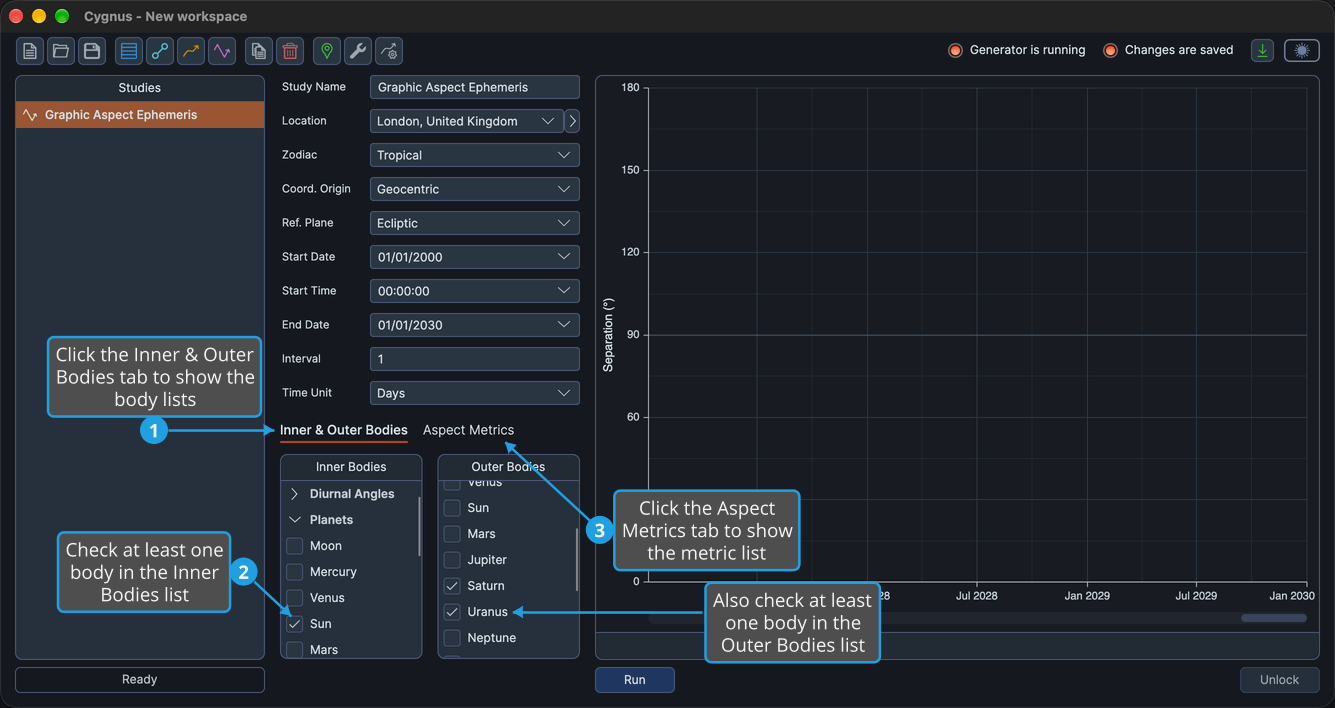Open the Start Date picker
This screenshot has width=1335, height=708.
tap(475, 257)
